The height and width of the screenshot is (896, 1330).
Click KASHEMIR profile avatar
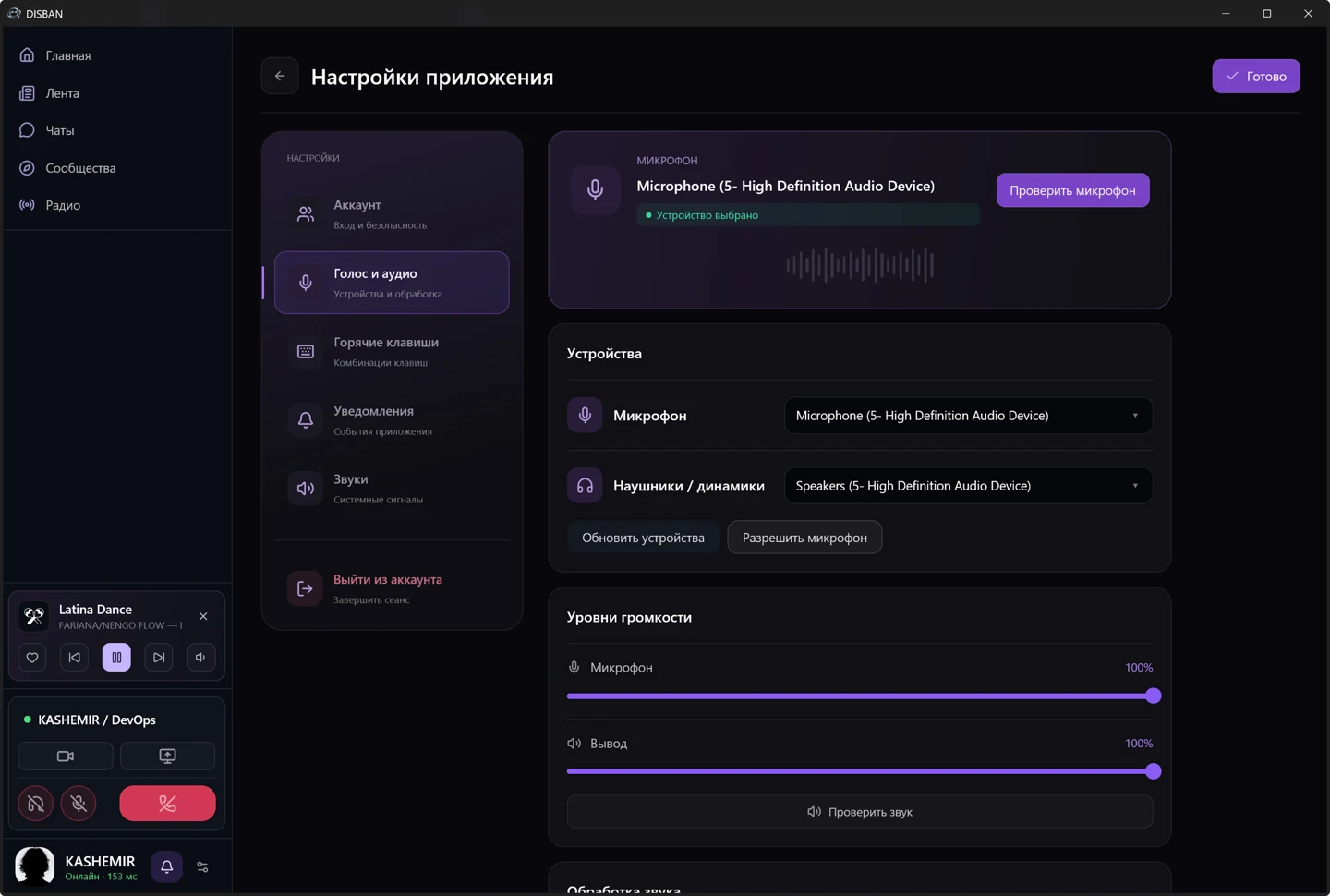(35, 866)
